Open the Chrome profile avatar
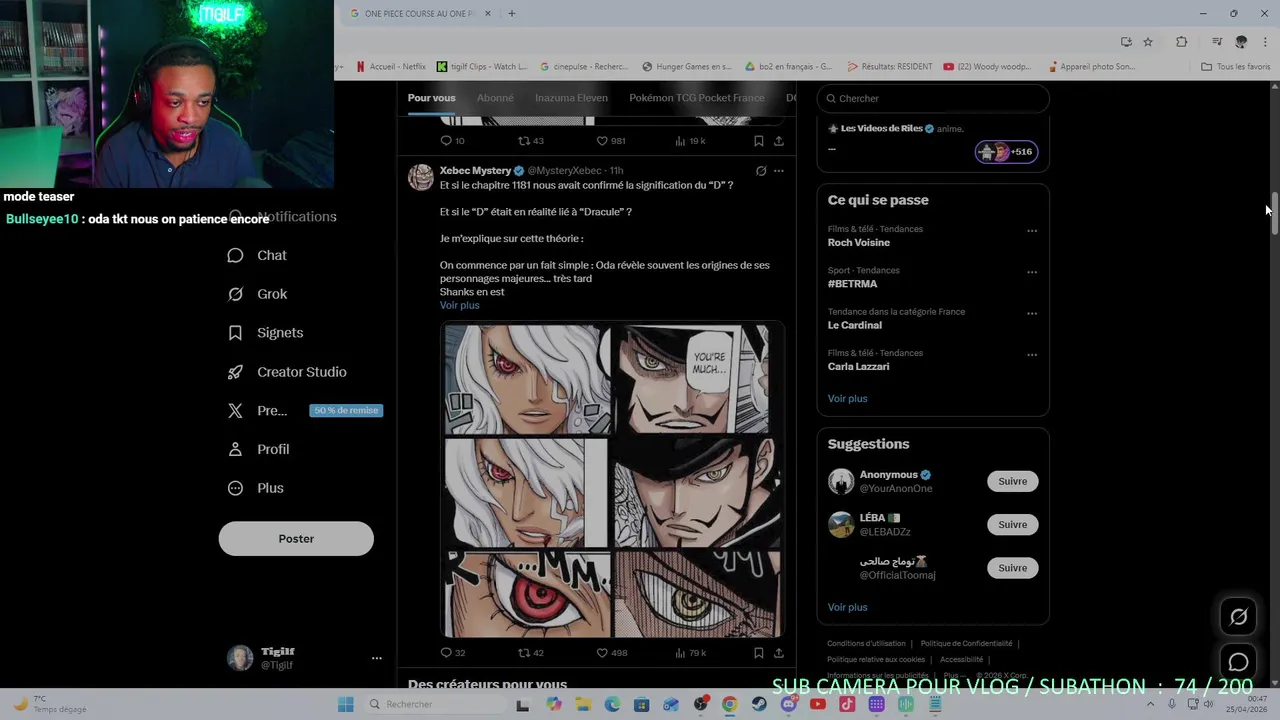1280x720 pixels. (x=1241, y=42)
